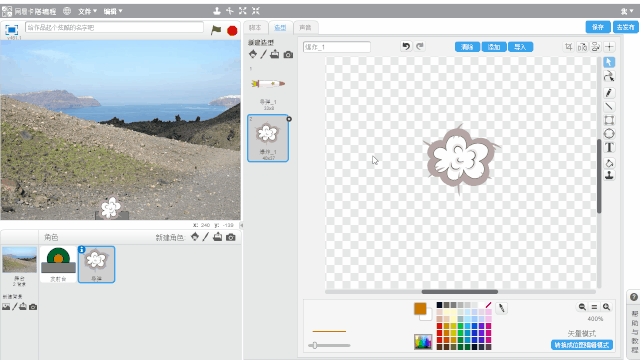Click the red stop button
The height and width of the screenshot is (360, 640).
232,31
